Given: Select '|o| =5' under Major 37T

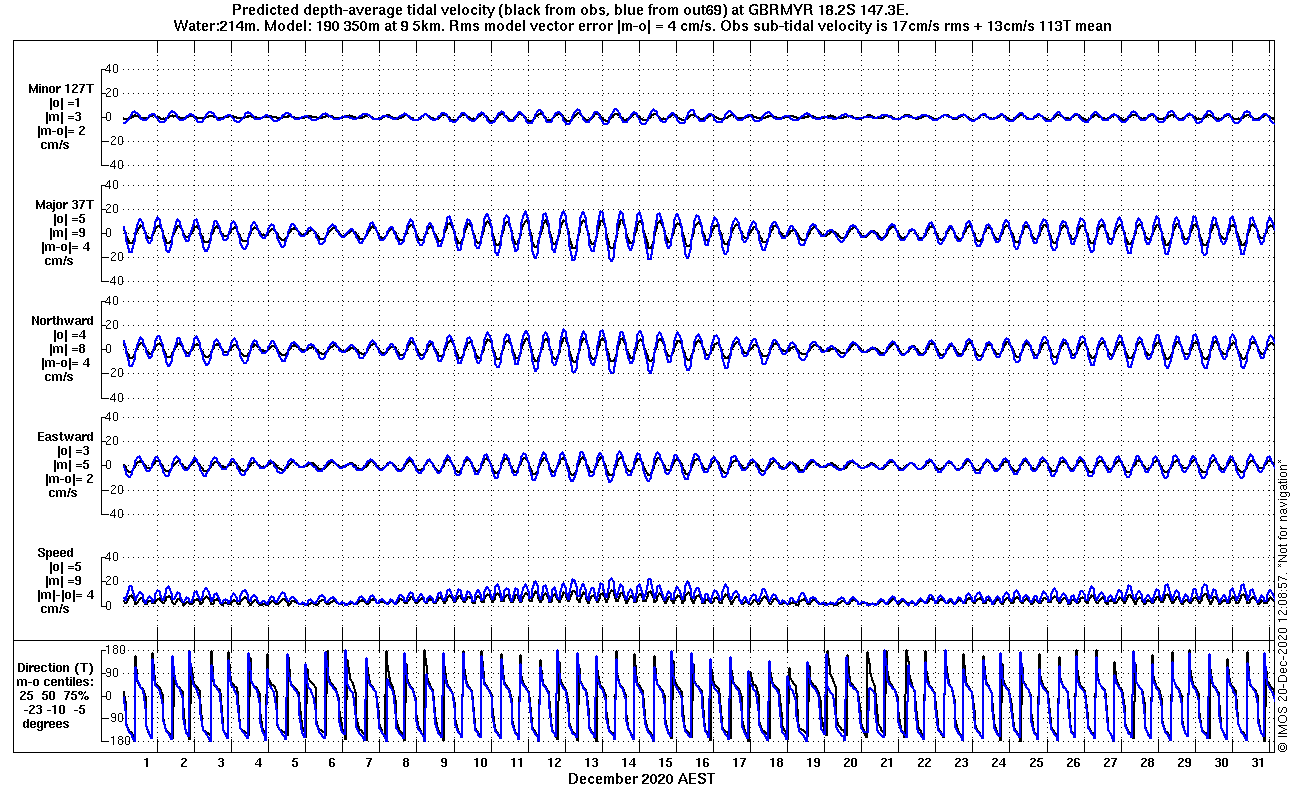Looking at the screenshot, I should click(71, 219).
